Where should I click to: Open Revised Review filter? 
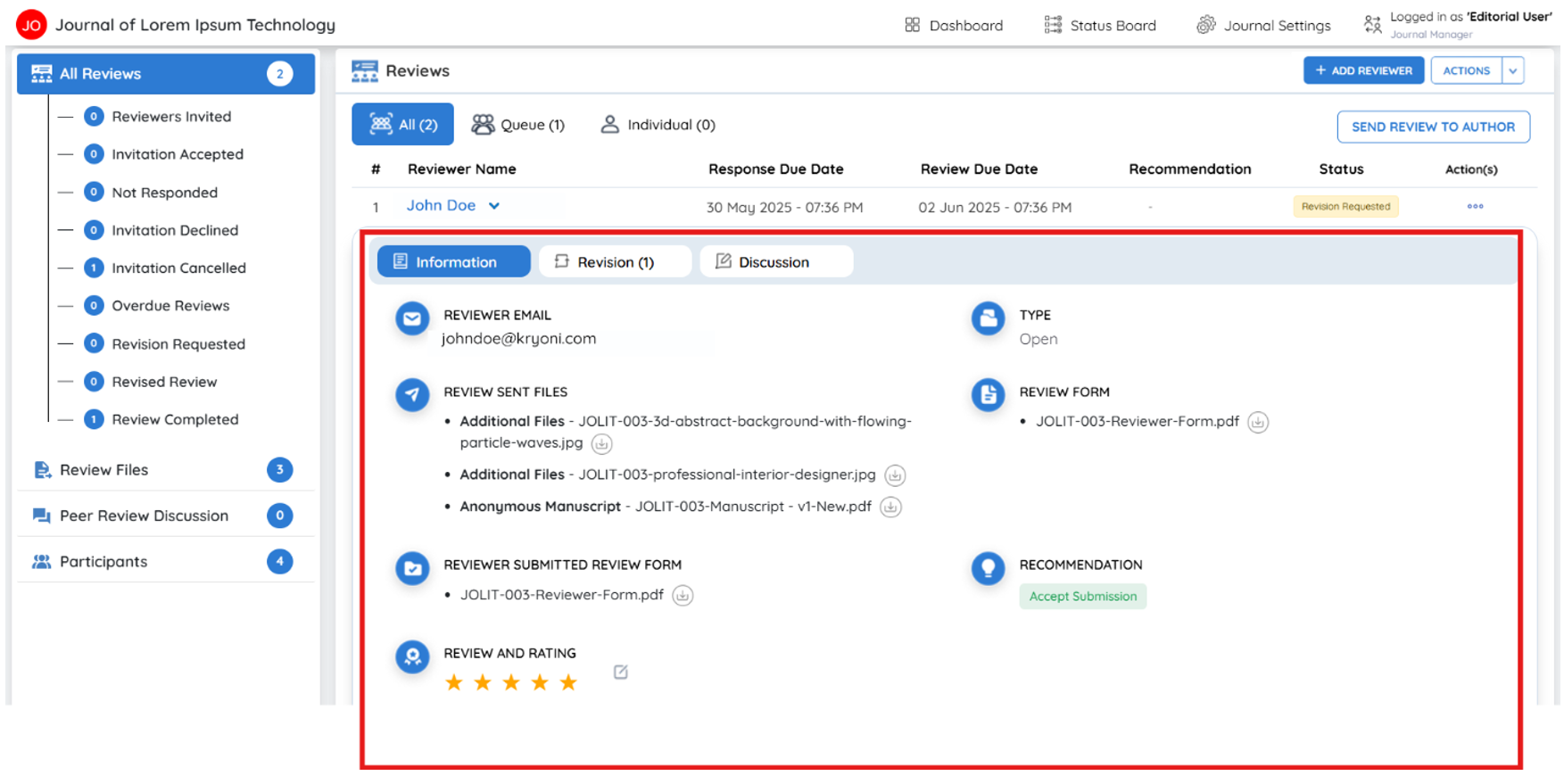tap(151, 382)
